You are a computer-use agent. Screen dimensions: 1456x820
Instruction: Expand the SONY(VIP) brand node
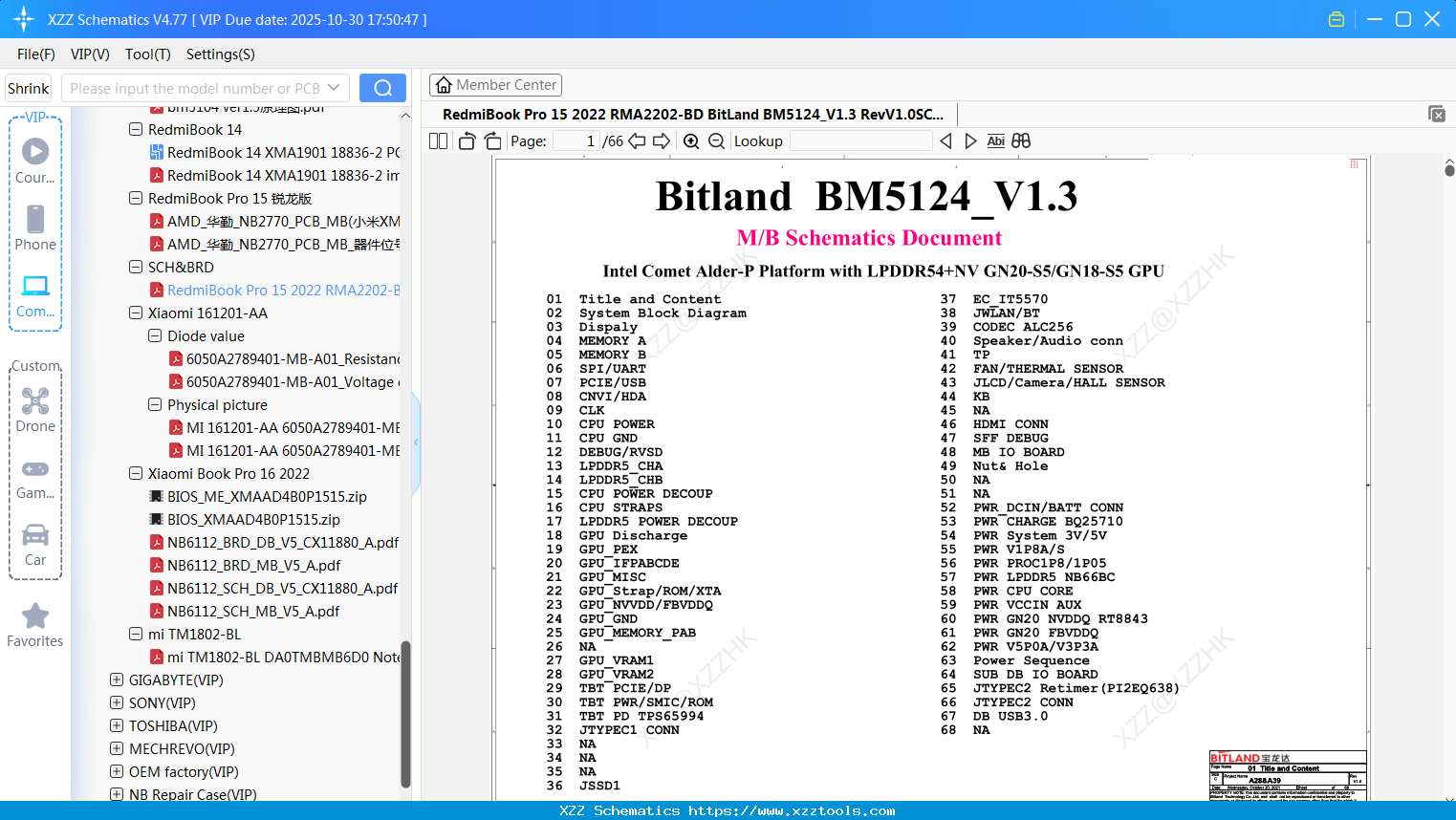(x=117, y=703)
